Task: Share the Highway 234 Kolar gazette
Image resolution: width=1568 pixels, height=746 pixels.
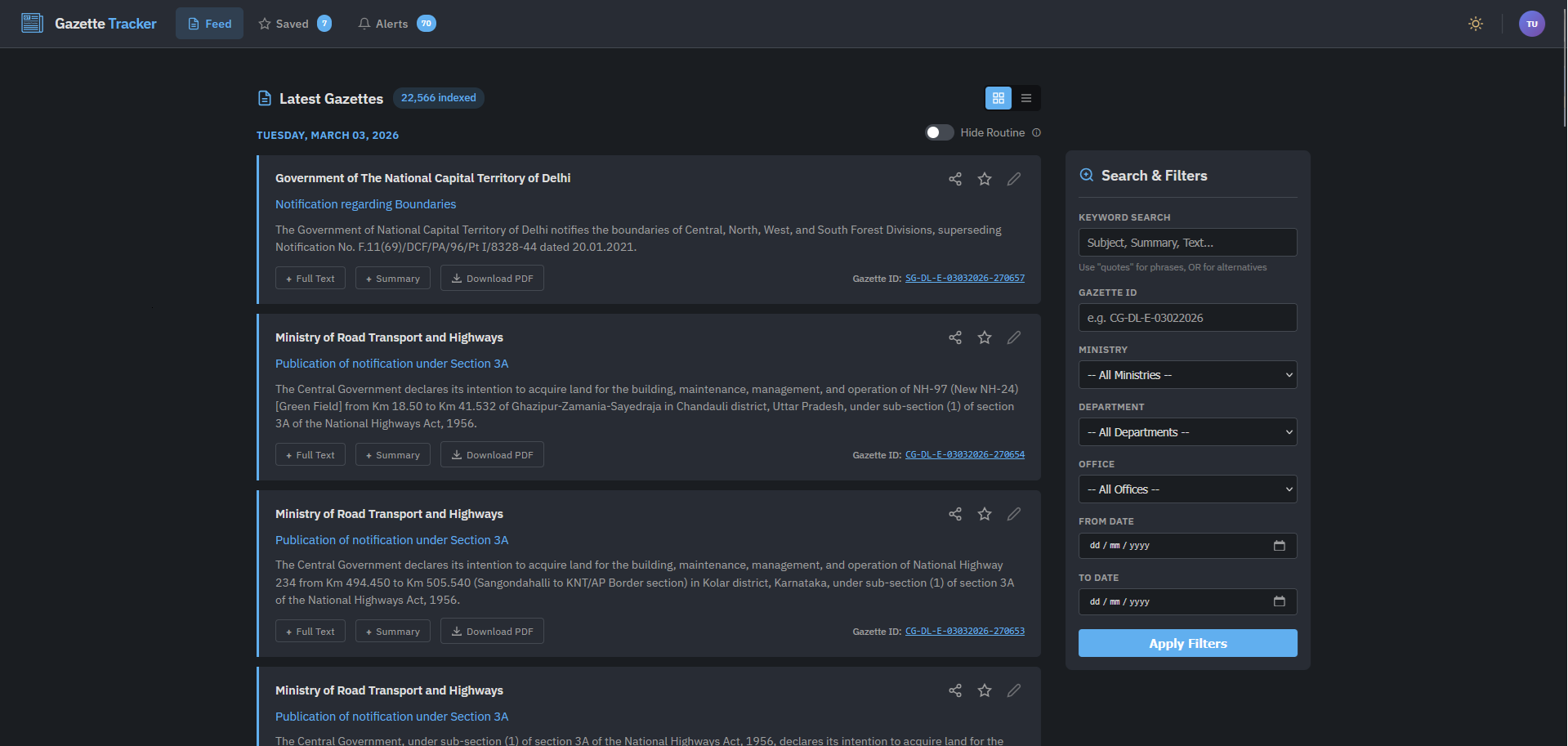Action: 955,514
